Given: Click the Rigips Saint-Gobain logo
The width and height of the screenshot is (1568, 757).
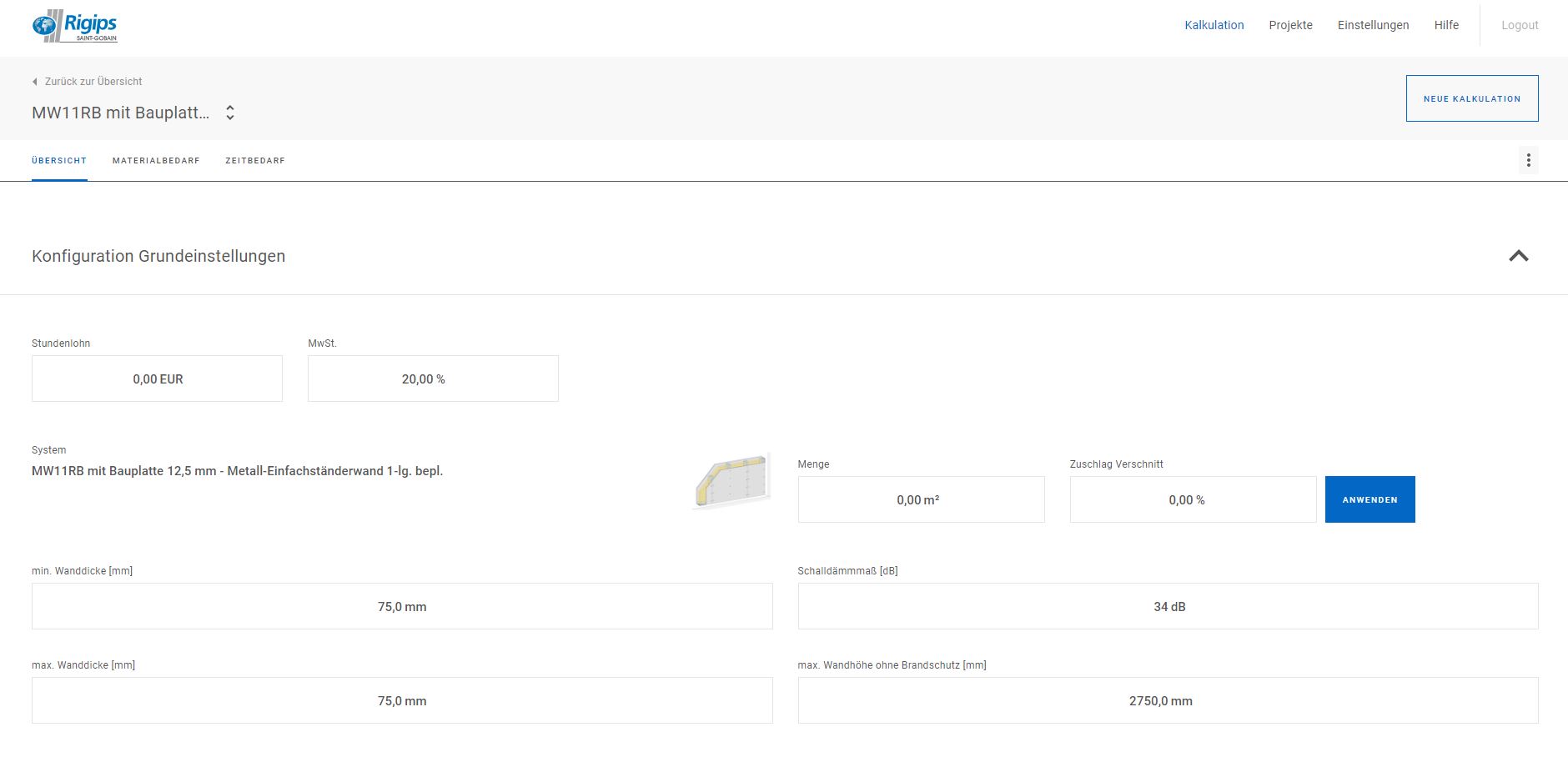Looking at the screenshot, I should click(x=75, y=26).
